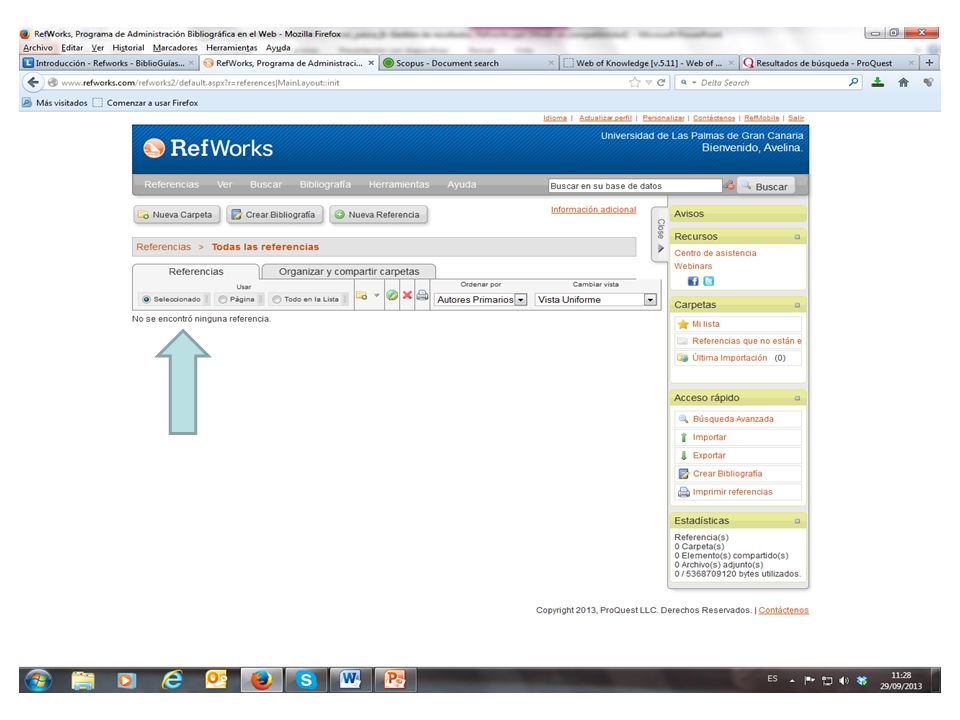960x720 pixels.
Task: Open Firefox Marcadores menu
Action: coord(175,48)
